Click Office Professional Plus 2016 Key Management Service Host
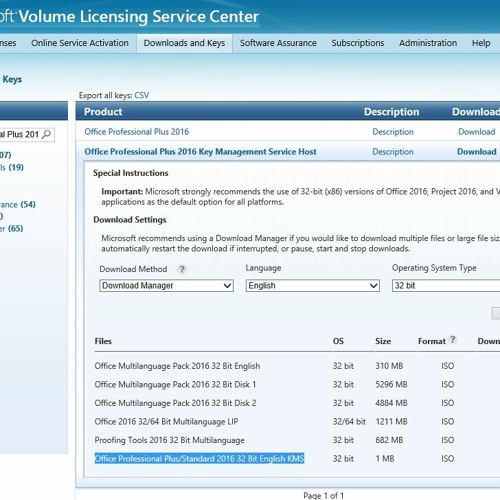The width and height of the screenshot is (500, 500). 200,152
